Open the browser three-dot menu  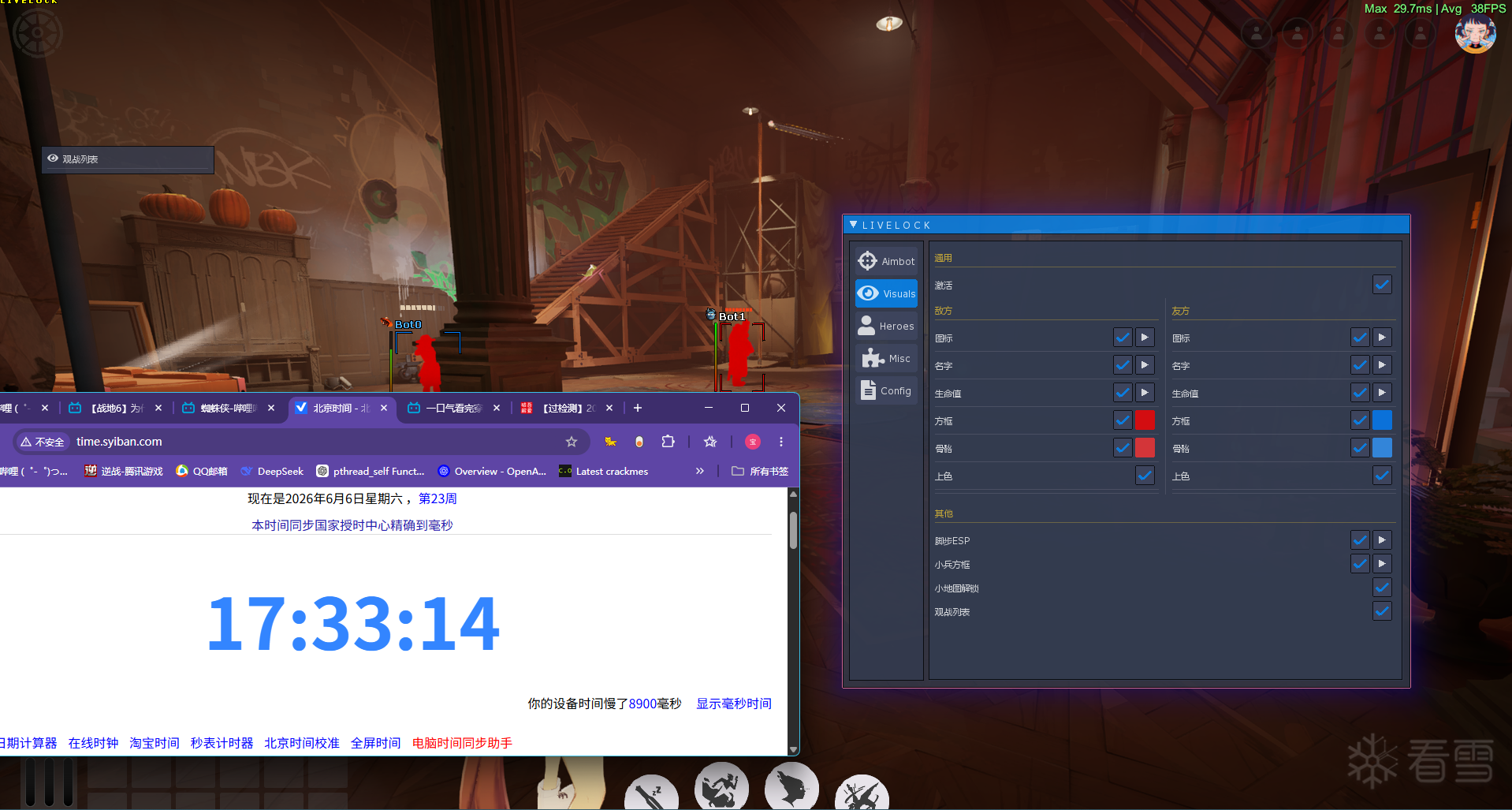click(781, 442)
